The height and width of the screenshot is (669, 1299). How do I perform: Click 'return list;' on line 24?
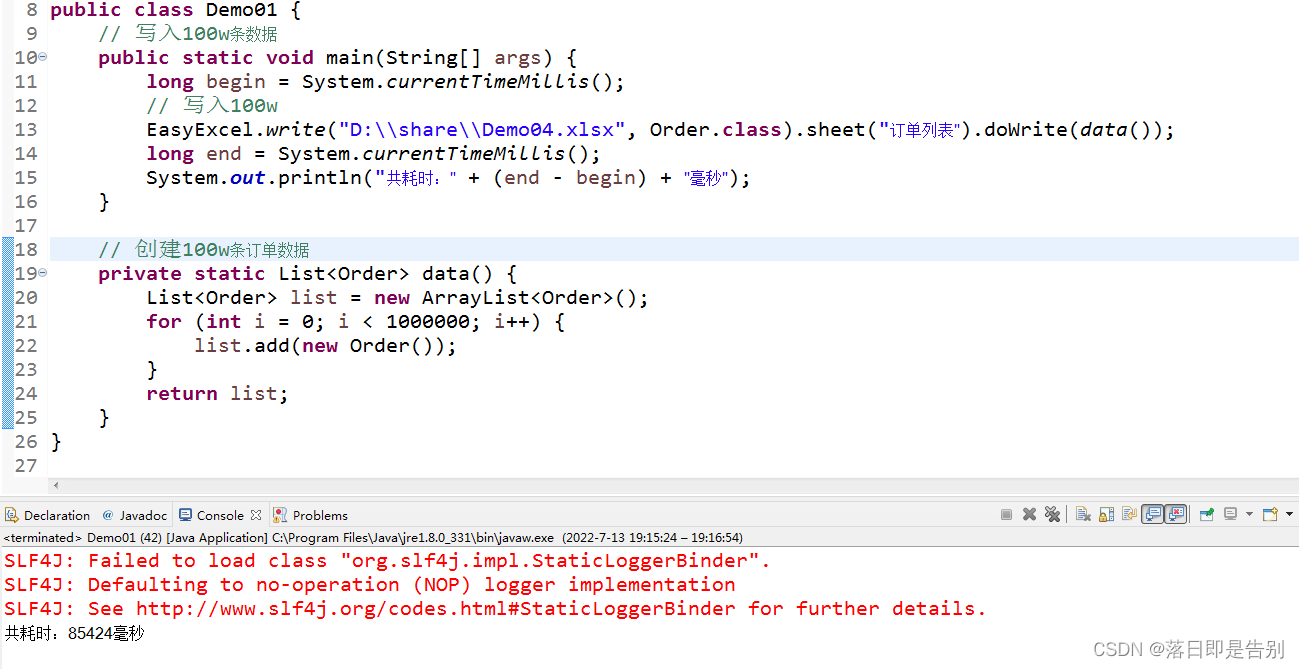click(217, 393)
